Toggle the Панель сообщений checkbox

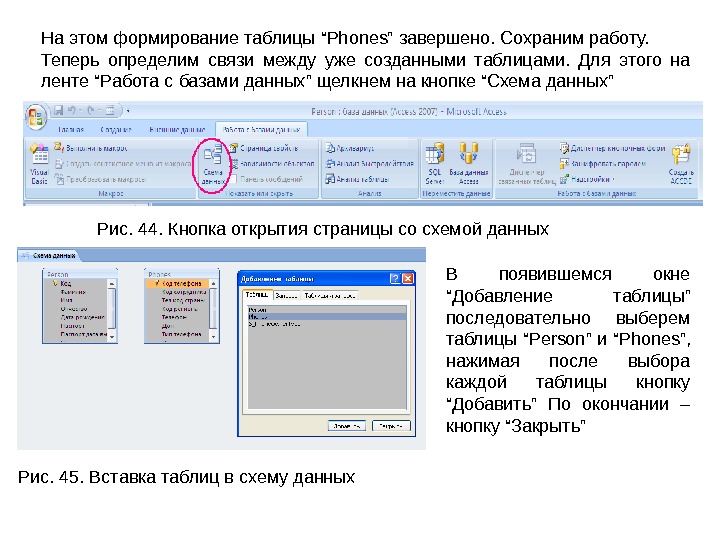[233, 179]
